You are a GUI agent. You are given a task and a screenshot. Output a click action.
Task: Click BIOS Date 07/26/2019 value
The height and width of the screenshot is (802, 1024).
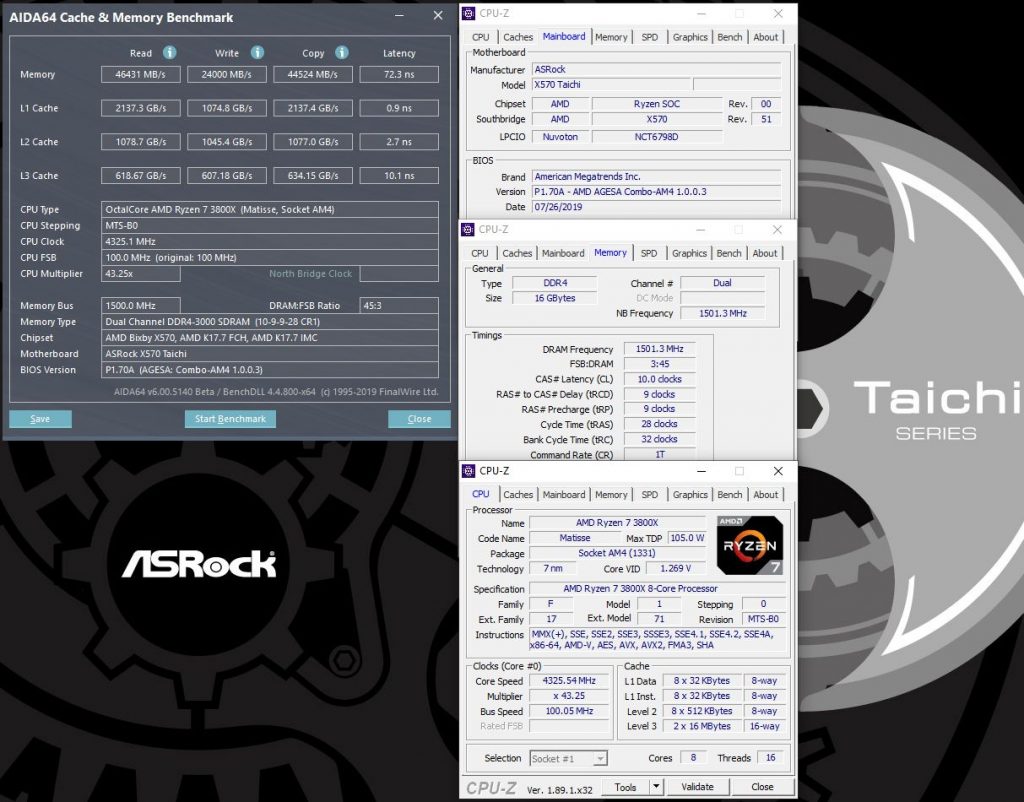click(656, 207)
